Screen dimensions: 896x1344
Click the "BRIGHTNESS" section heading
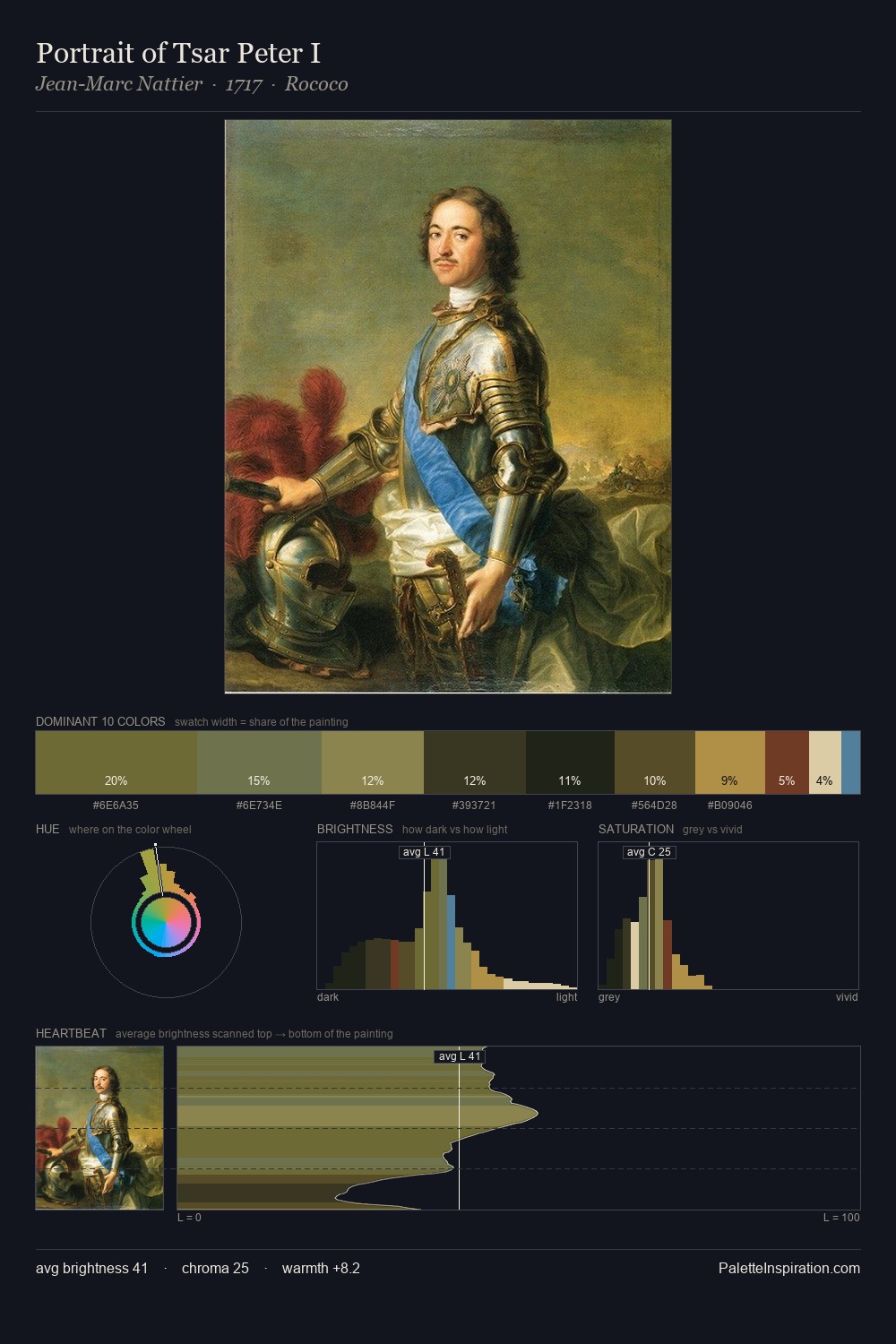pyautogui.click(x=355, y=829)
